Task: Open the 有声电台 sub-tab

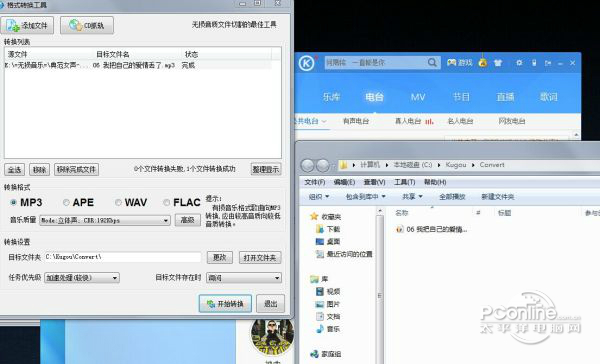Action: coord(356,121)
